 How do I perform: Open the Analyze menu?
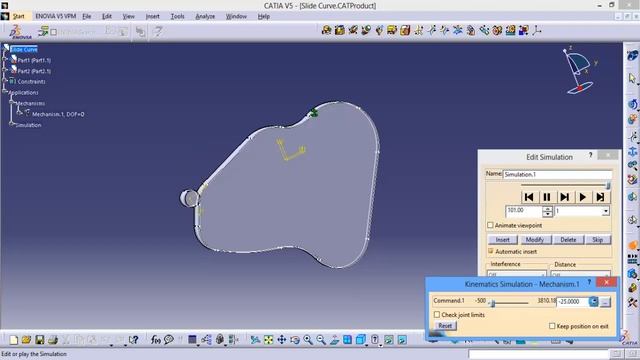tap(205, 16)
